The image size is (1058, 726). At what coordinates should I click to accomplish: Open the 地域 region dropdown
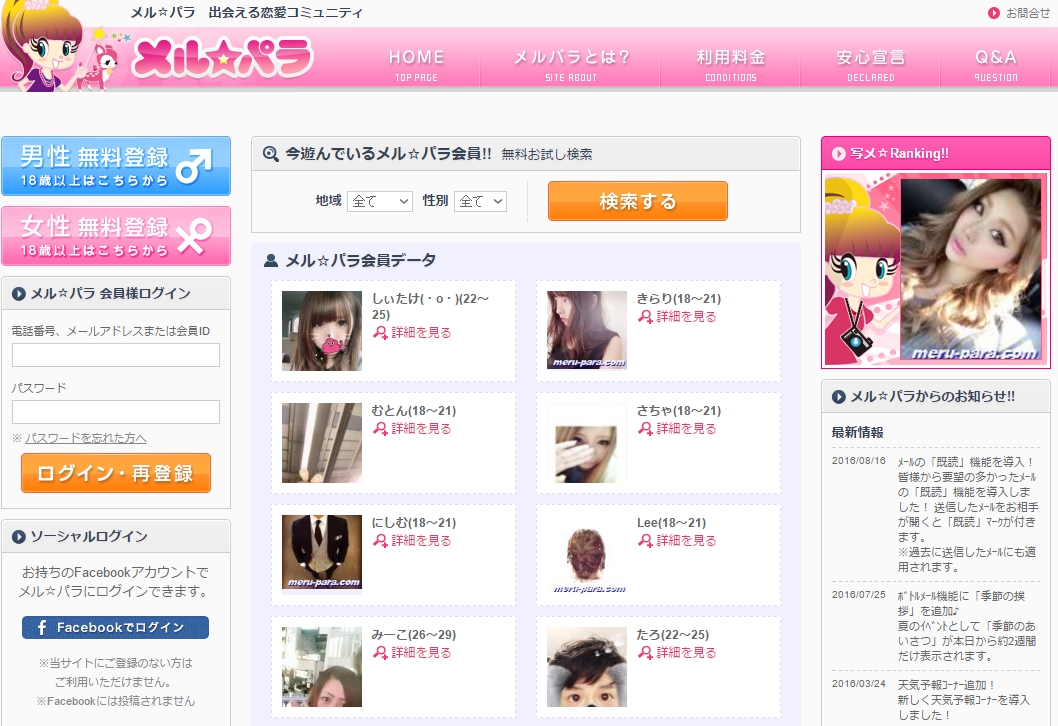click(380, 201)
